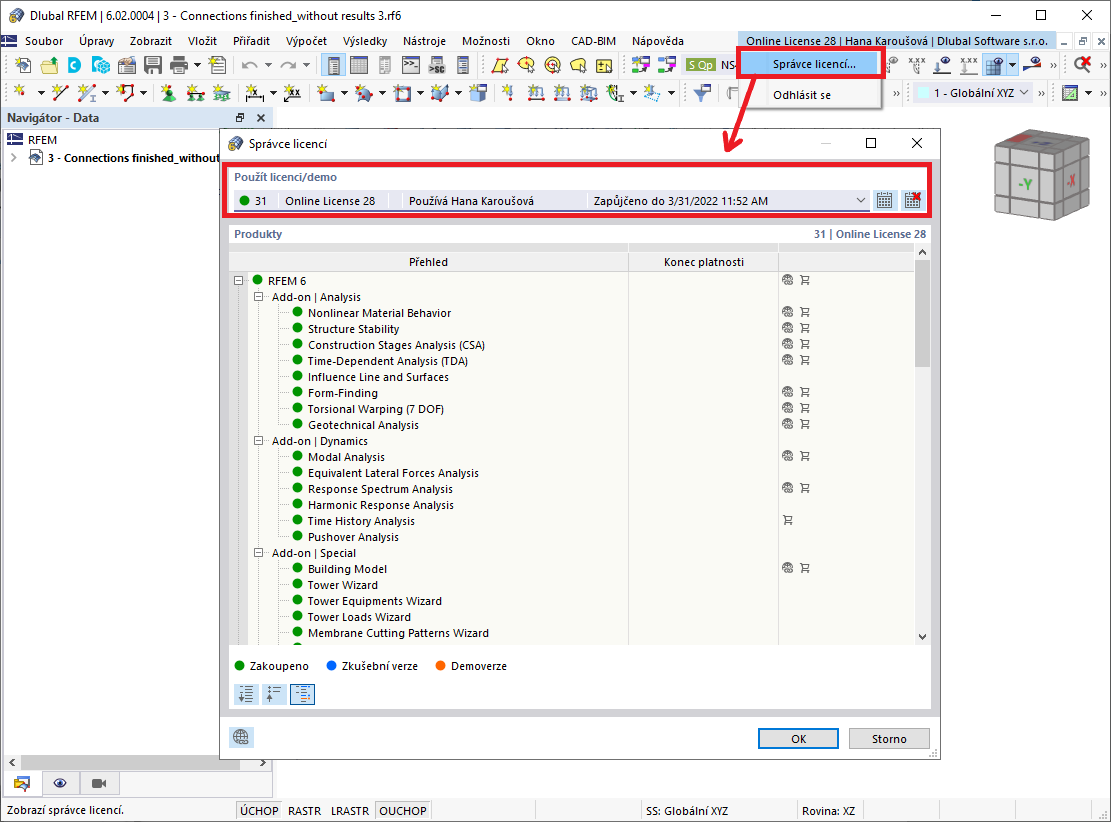The width and height of the screenshot is (1111, 822).
Task: Choose Odhlásit se from the menu
Action: tap(801, 95)
